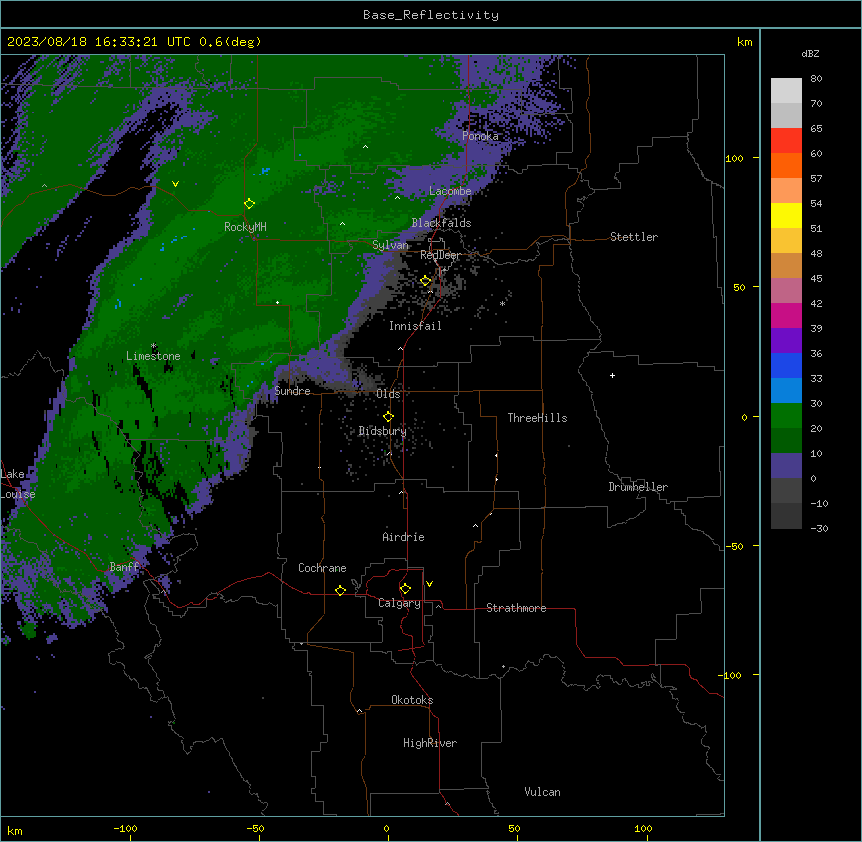Click the -50 tick label on bottom axis
Viewport: 862px width, 842px height.
[x=255, y=828]
